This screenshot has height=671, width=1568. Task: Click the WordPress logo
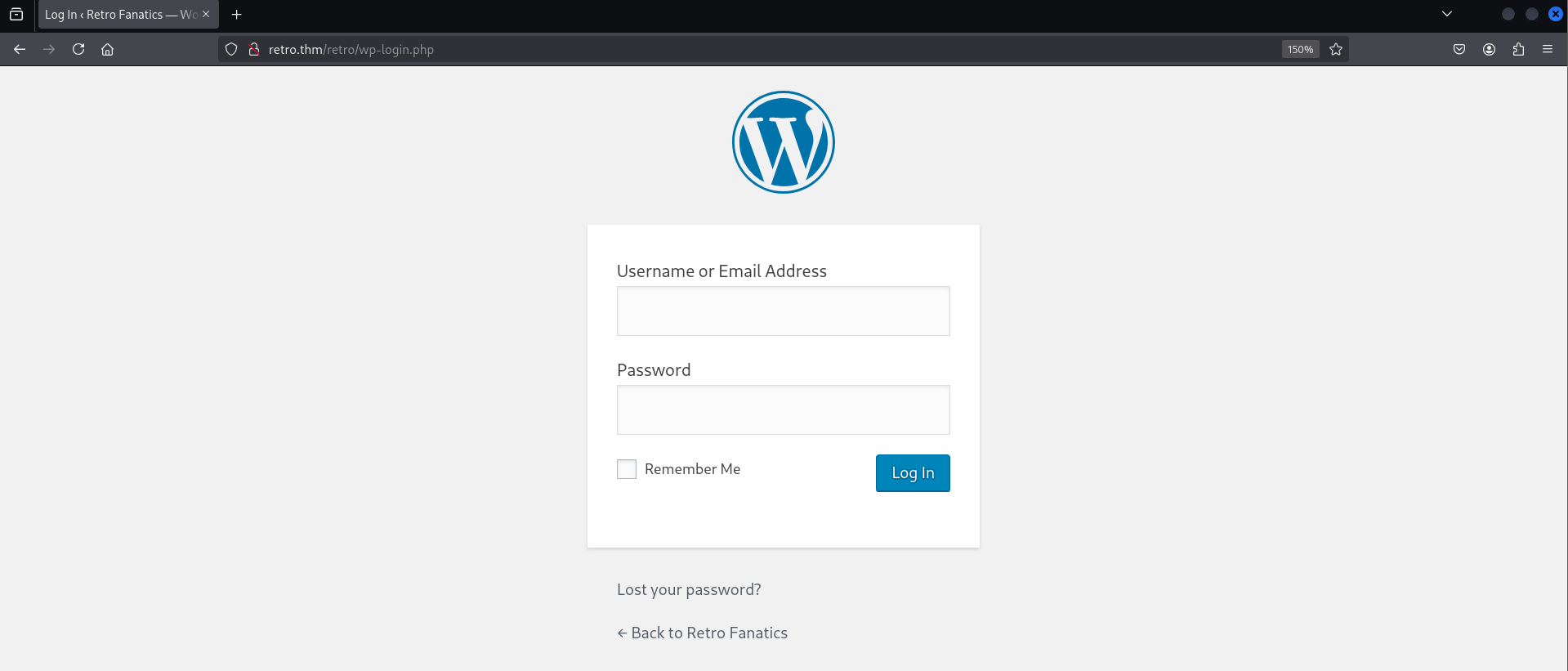tap(783, 142)
